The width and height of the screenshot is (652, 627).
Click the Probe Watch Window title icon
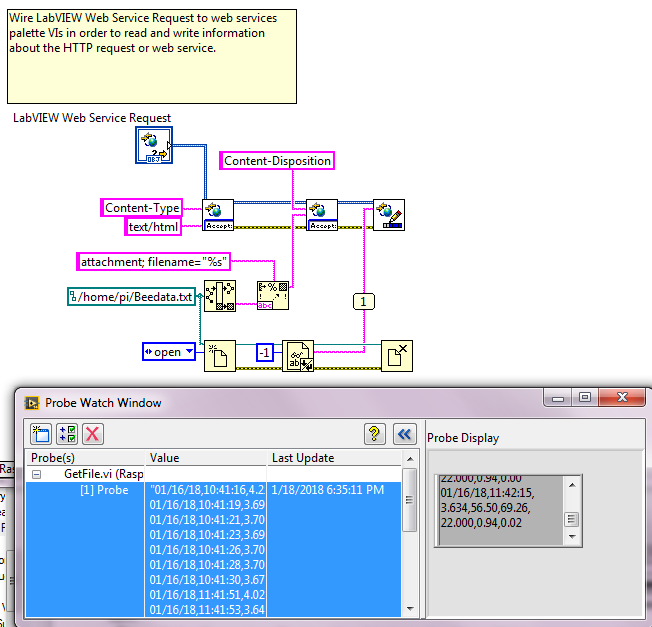[x=32, y=403]
